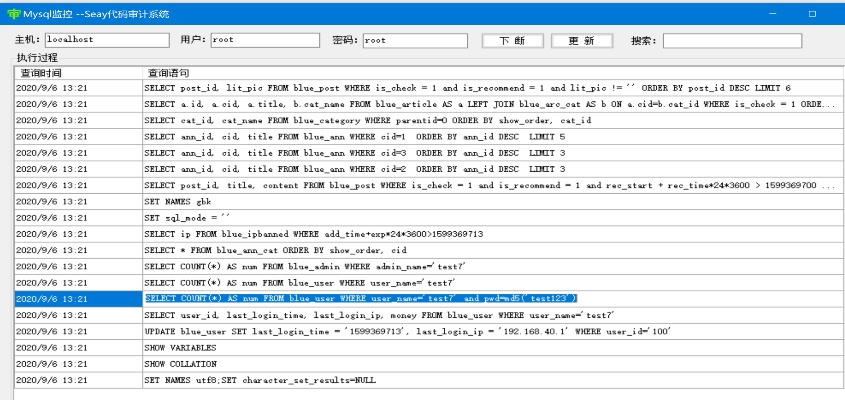845x400 pixels.
Task: Maximize the Mysql监控 window
Action: [x=812, y=14]
